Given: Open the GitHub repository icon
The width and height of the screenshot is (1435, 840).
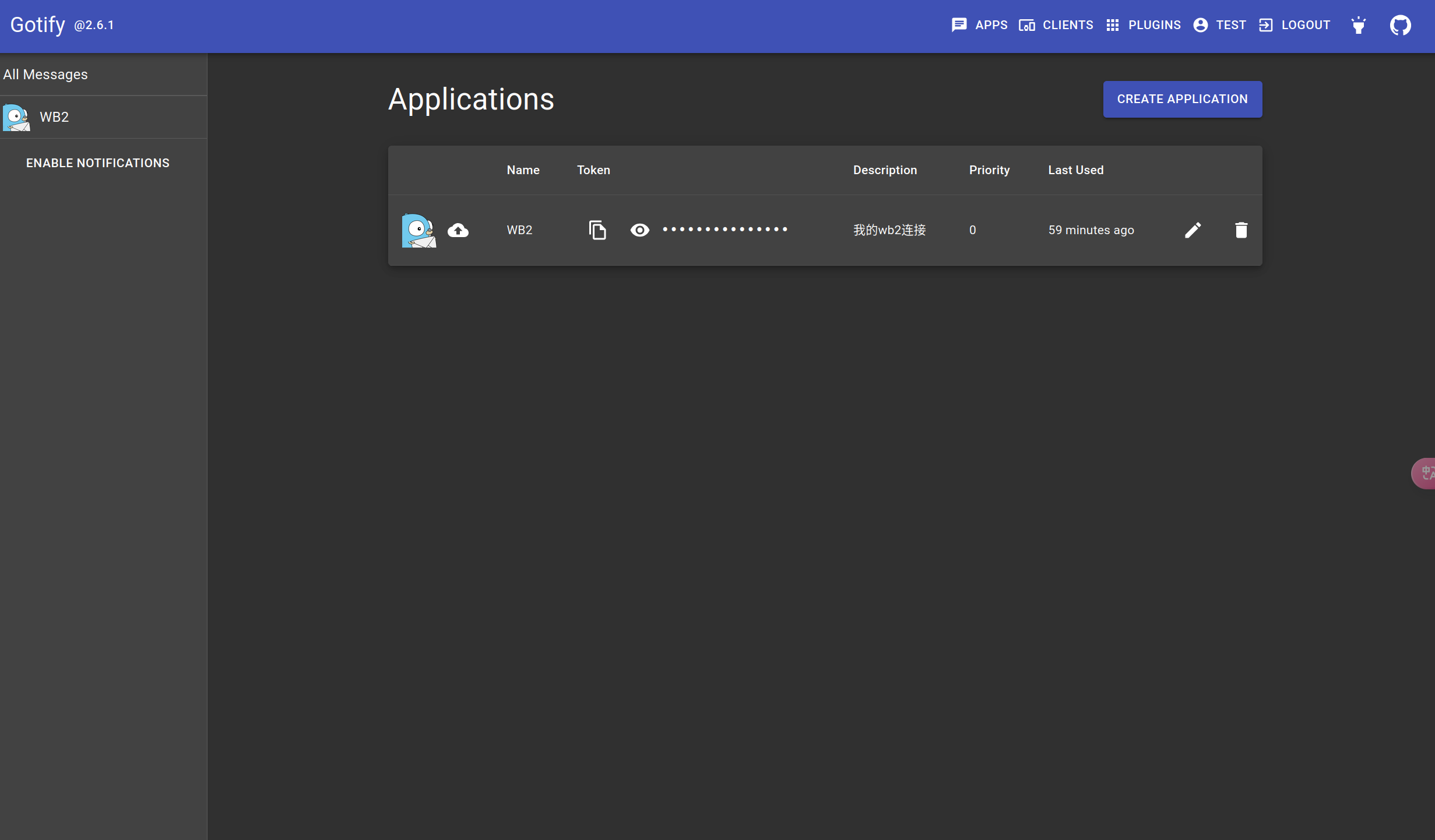Looking at the screenshot, I should coord(1400,25).
